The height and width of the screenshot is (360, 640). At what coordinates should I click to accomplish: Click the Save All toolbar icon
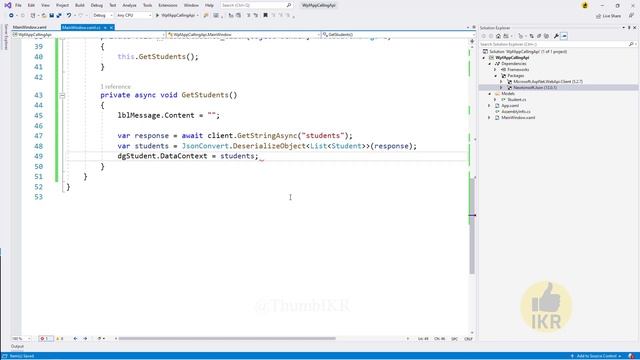59,15
